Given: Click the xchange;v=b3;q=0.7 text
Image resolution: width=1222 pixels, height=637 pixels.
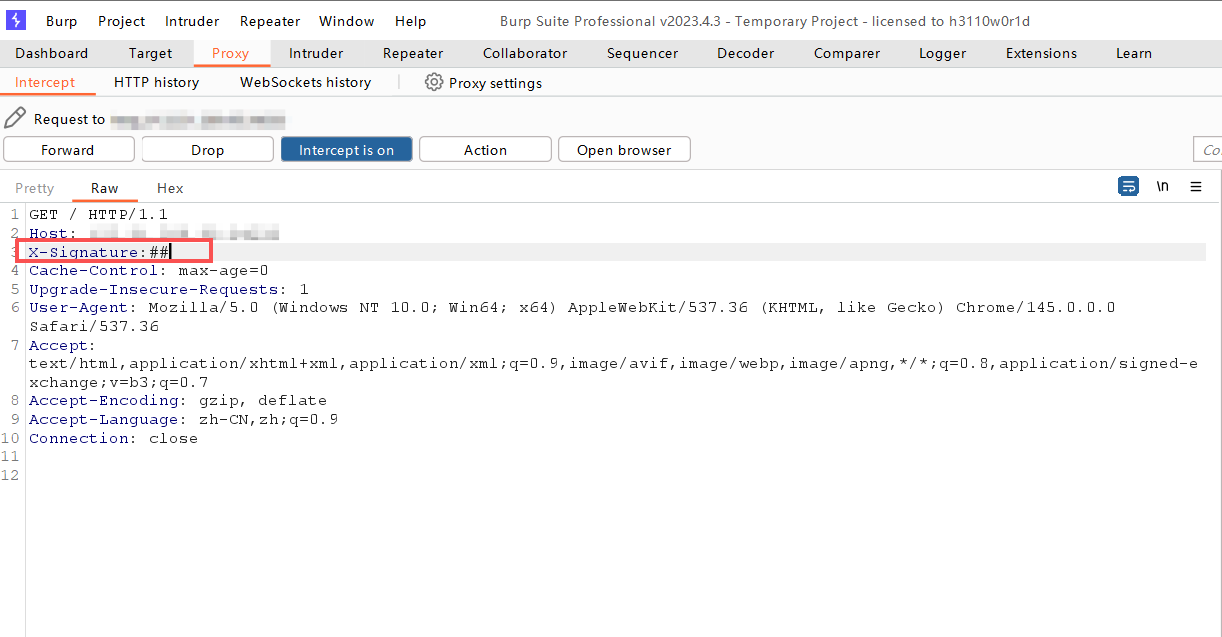Looking at the screenshot, I should tap(119, 382).
